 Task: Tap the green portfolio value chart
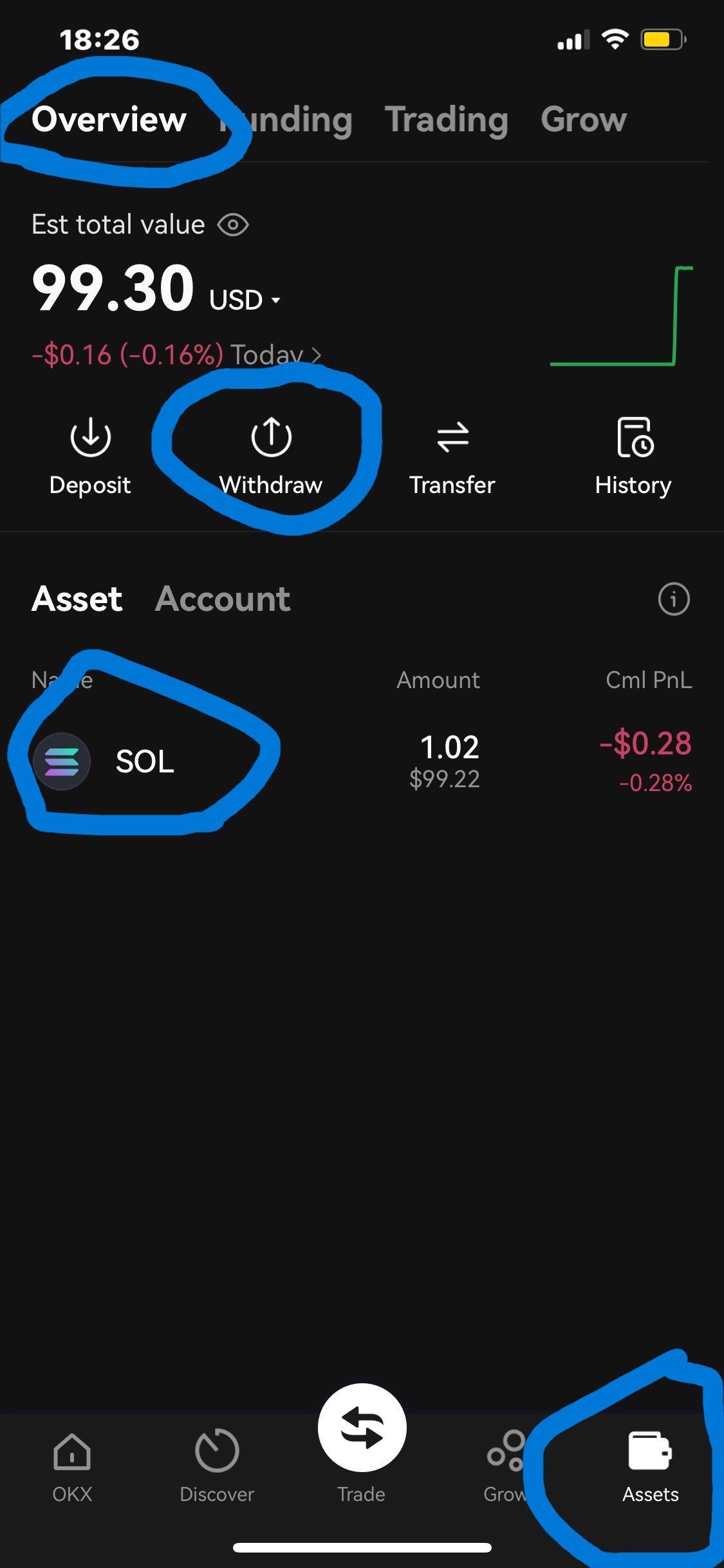pyautogui.click(x=621, y=317)
